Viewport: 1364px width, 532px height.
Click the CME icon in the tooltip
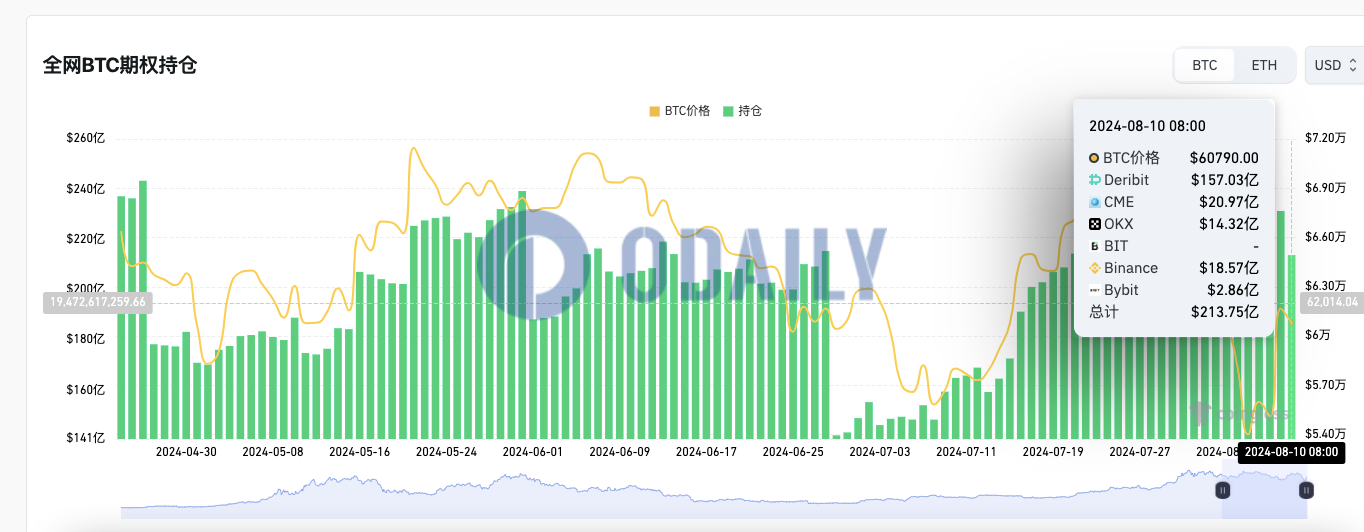point(1094,202)
